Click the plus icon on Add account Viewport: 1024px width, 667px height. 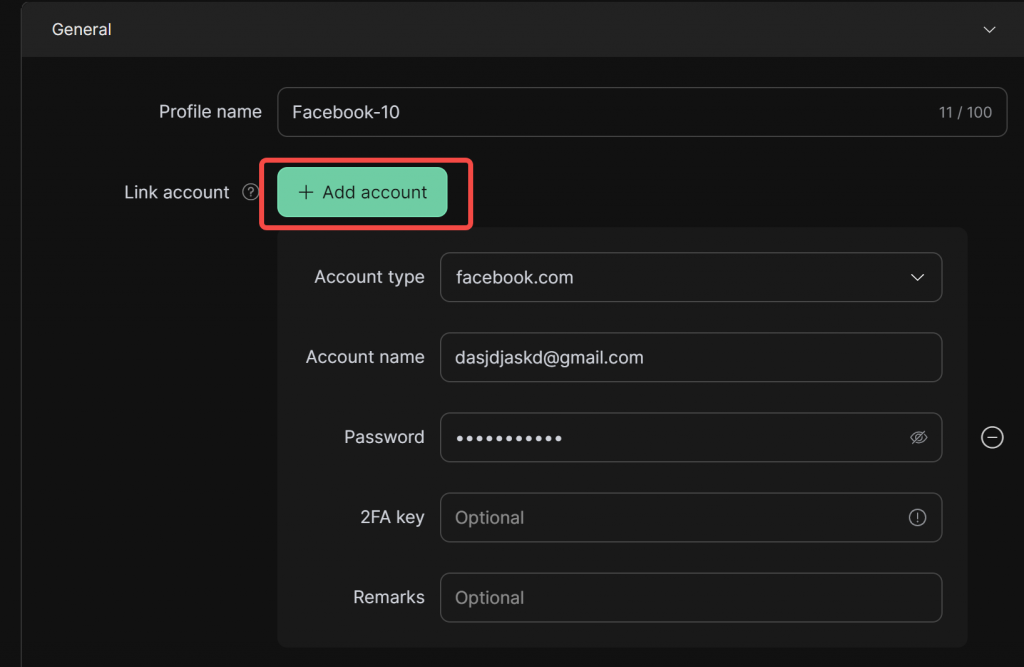click(x=306, y=192)
